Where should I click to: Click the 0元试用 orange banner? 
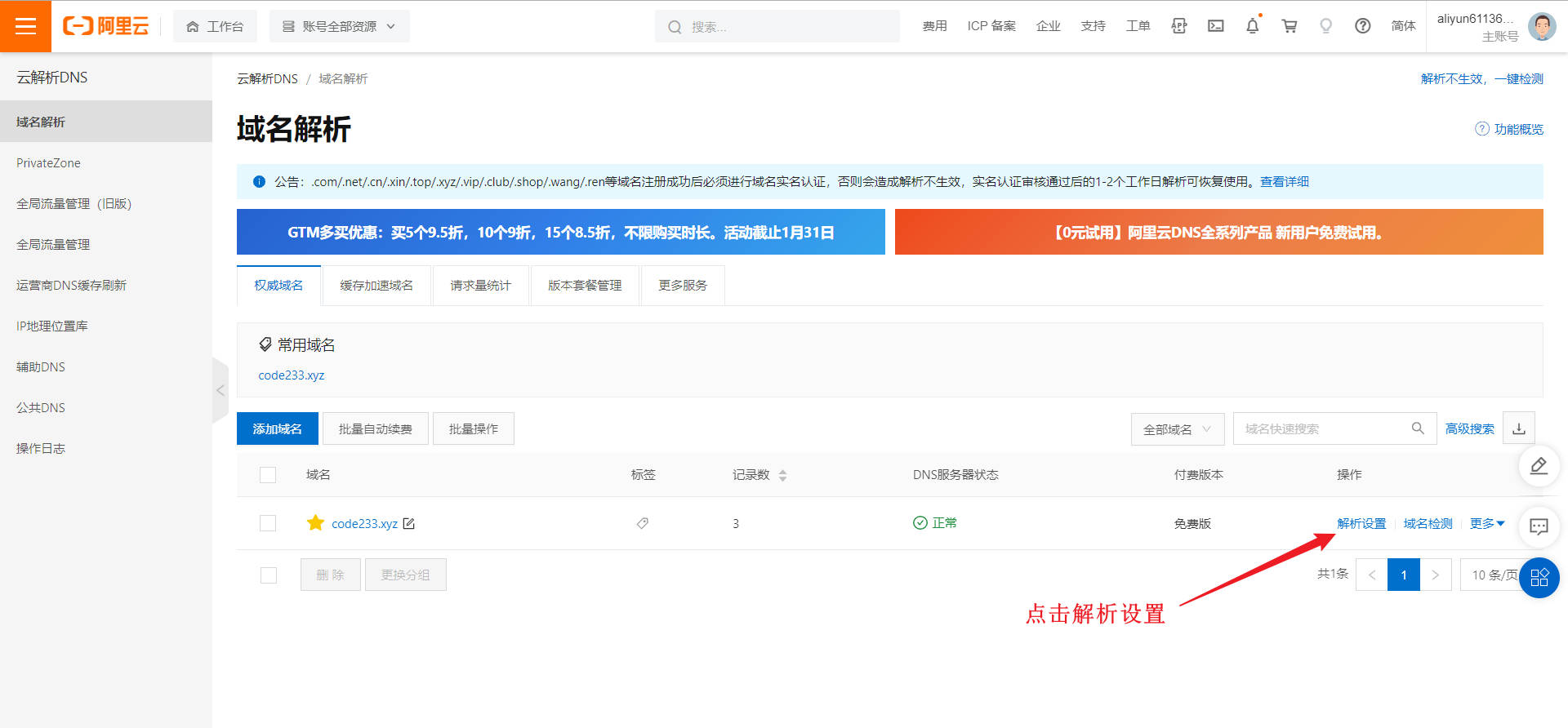(x=1219, y=232)
